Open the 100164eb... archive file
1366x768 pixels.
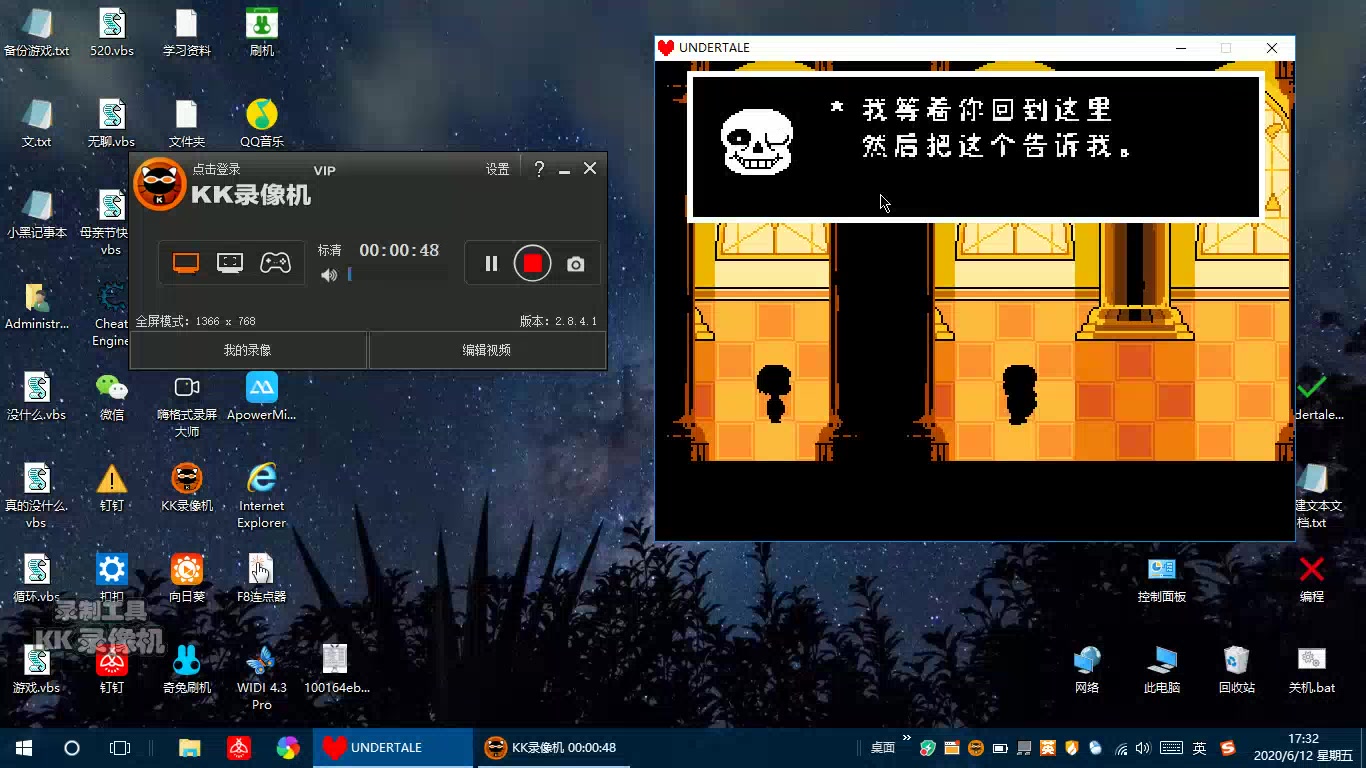coord(337,670)
